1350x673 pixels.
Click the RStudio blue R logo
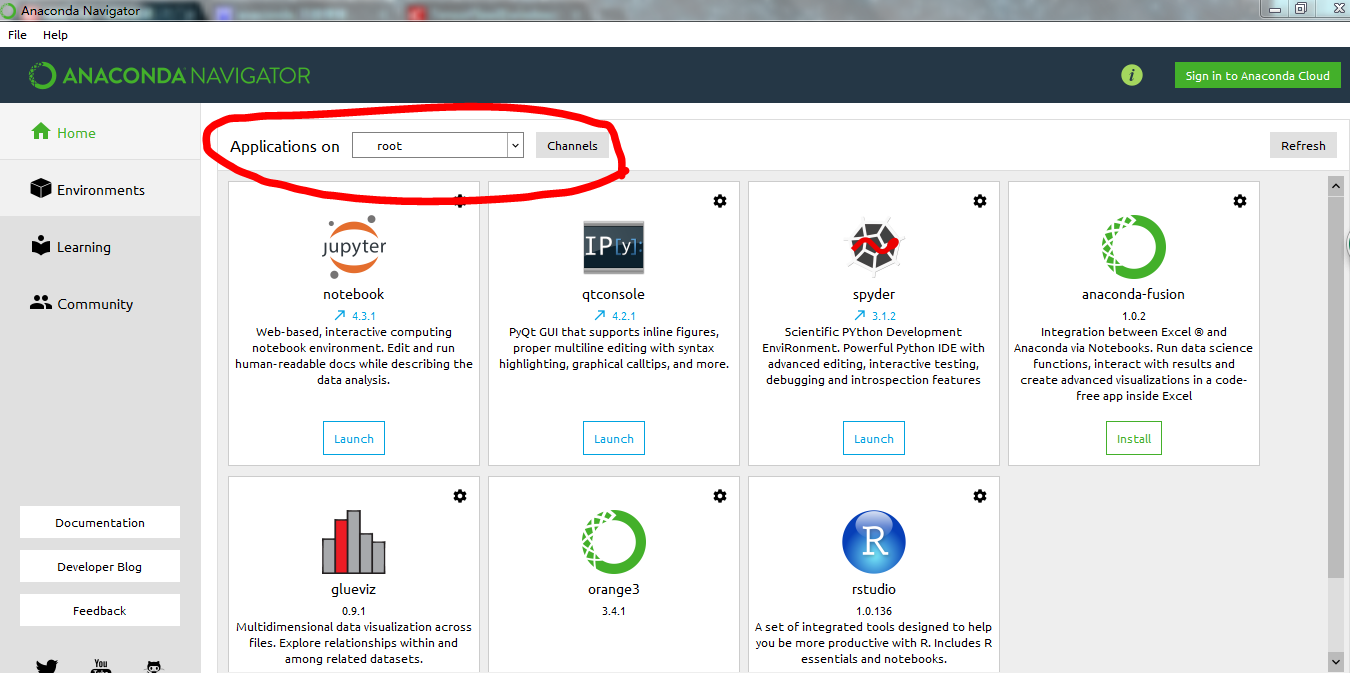(873, 541)
